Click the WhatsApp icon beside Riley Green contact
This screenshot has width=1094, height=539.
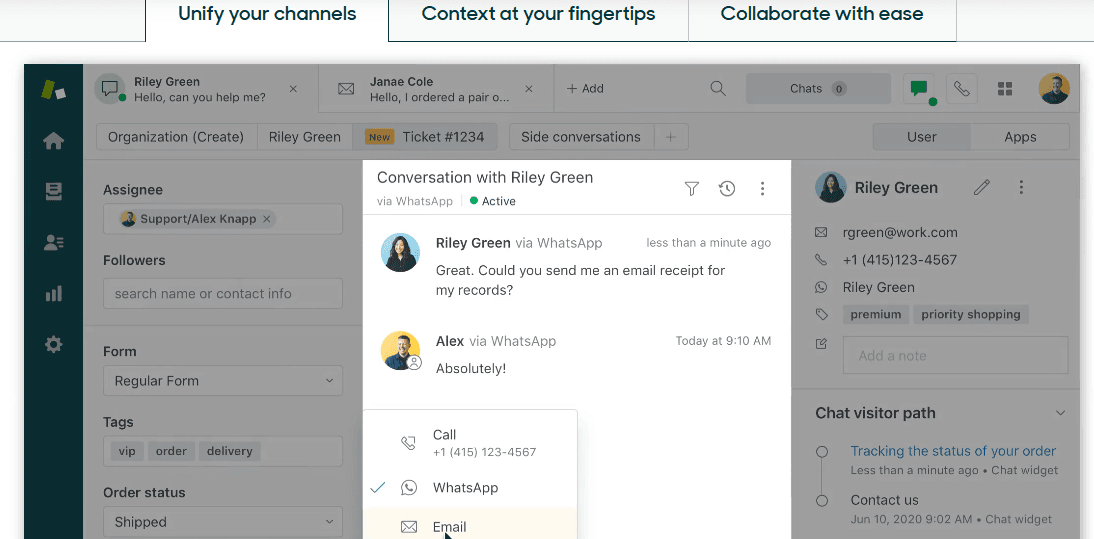click(x=821, y=287)
